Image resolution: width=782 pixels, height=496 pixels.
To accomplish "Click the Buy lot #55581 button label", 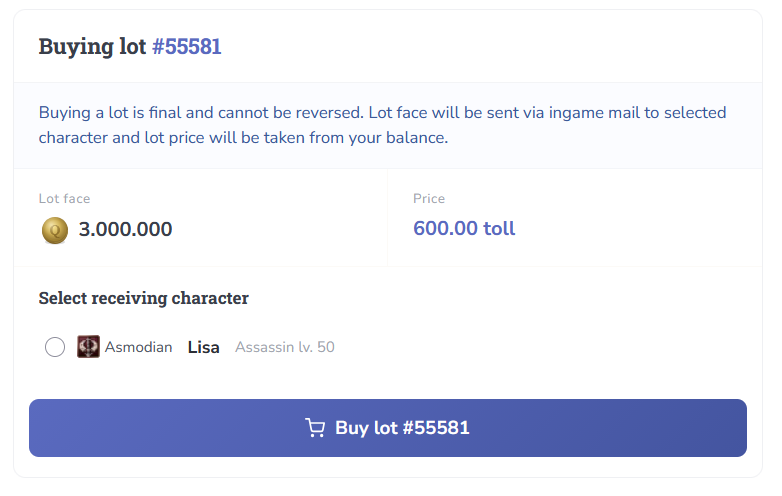I will pos(402,428).
